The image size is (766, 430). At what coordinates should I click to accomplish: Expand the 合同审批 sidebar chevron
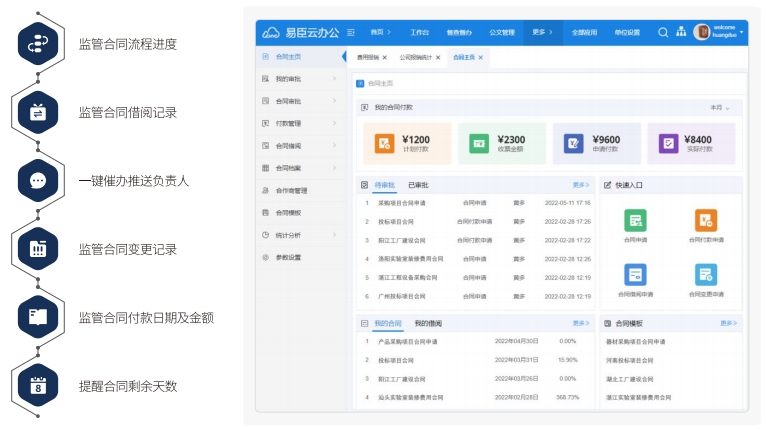335,101
